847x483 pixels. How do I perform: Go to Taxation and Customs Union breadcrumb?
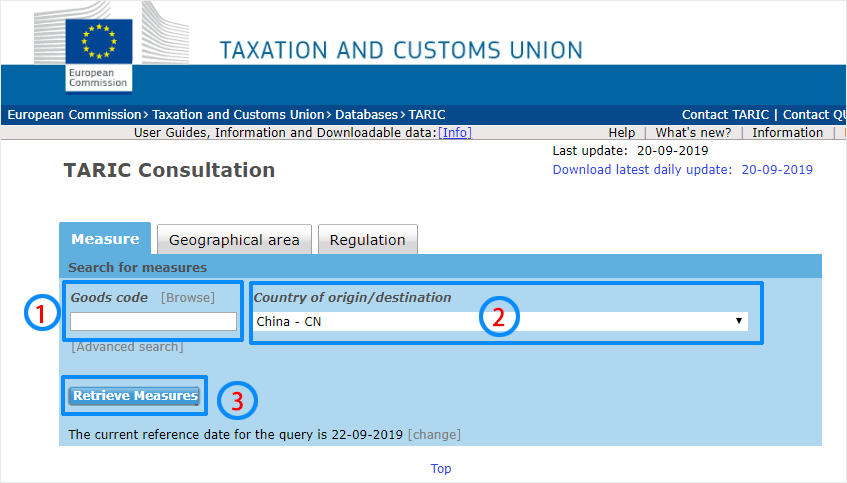point(238,115)
